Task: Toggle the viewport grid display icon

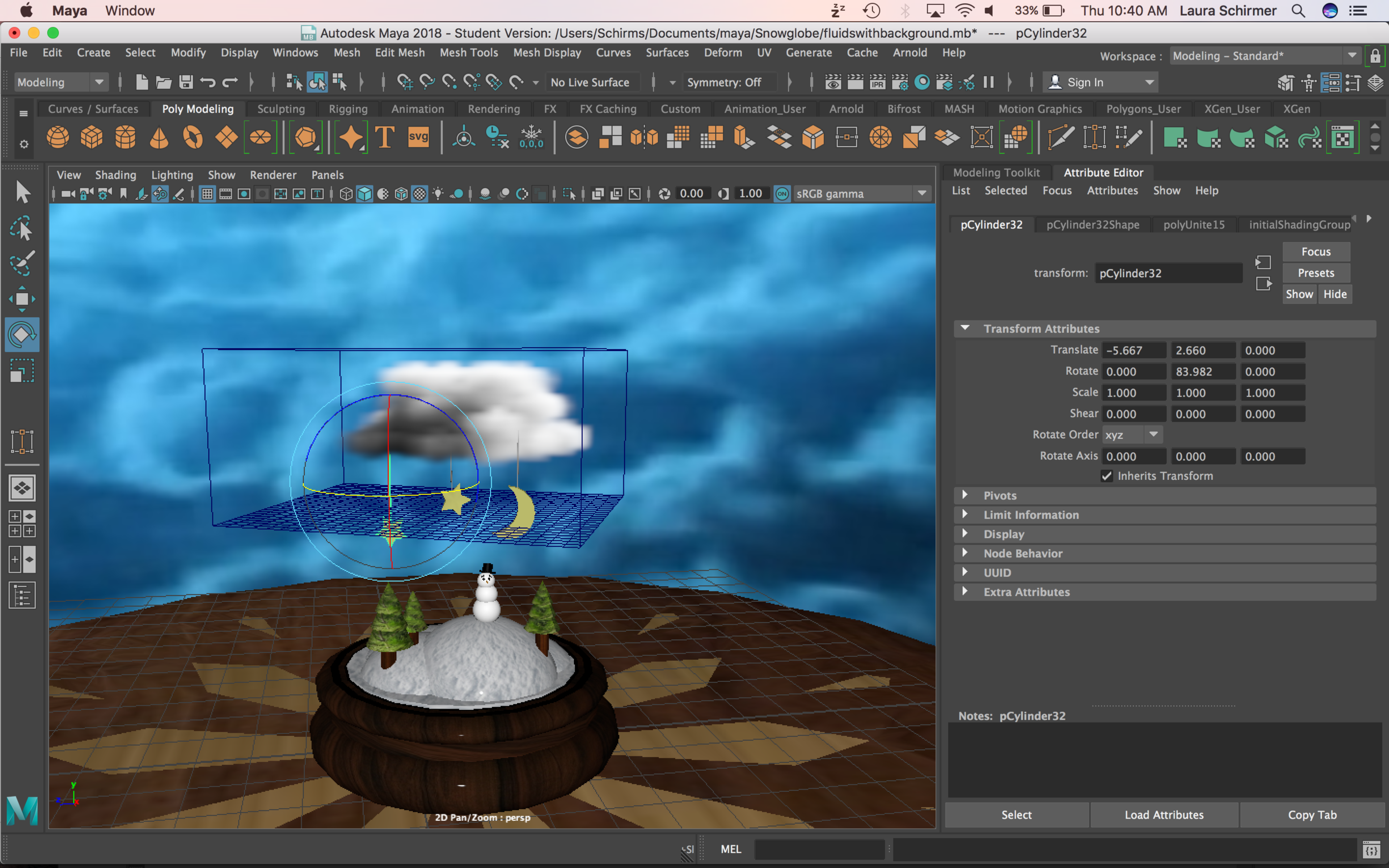Action: (207, 194)
